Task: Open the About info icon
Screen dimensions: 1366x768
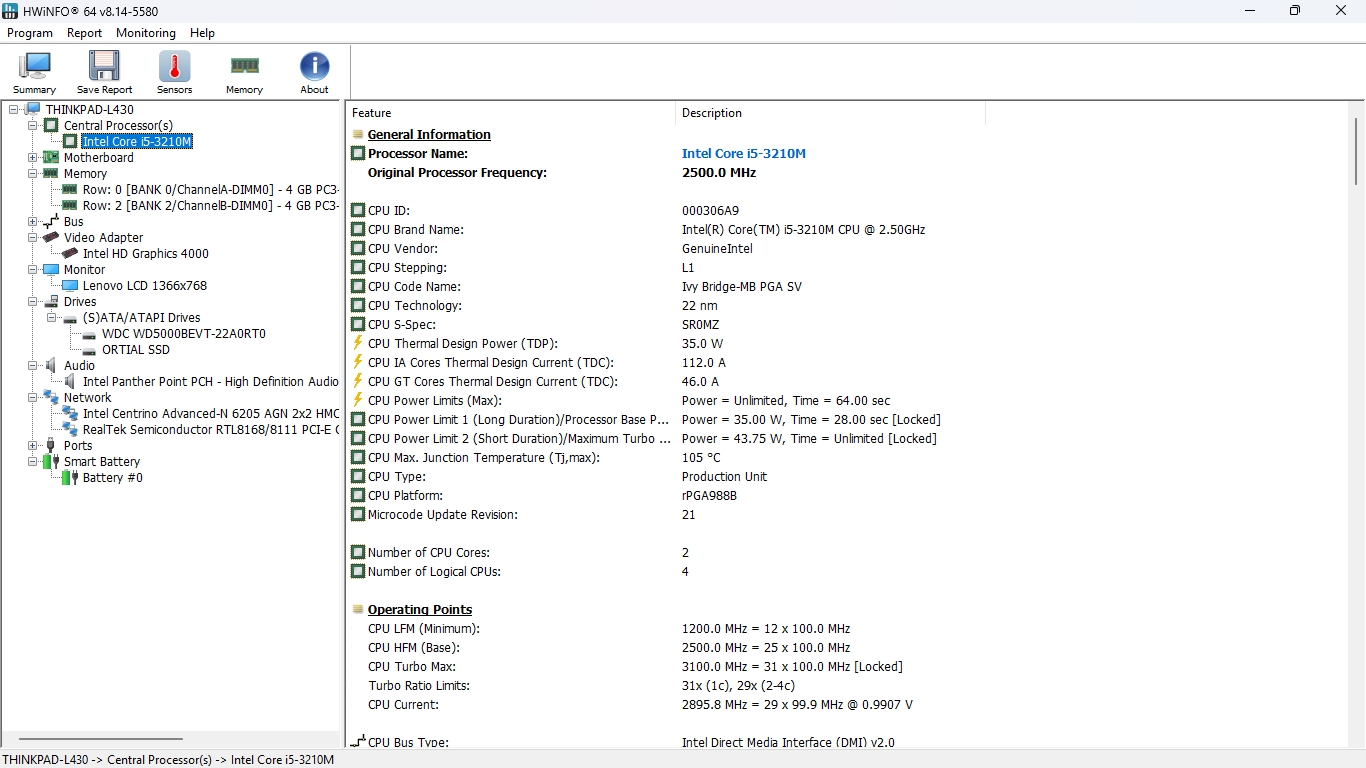Action: pyautogui.click(x=314, y=67)
